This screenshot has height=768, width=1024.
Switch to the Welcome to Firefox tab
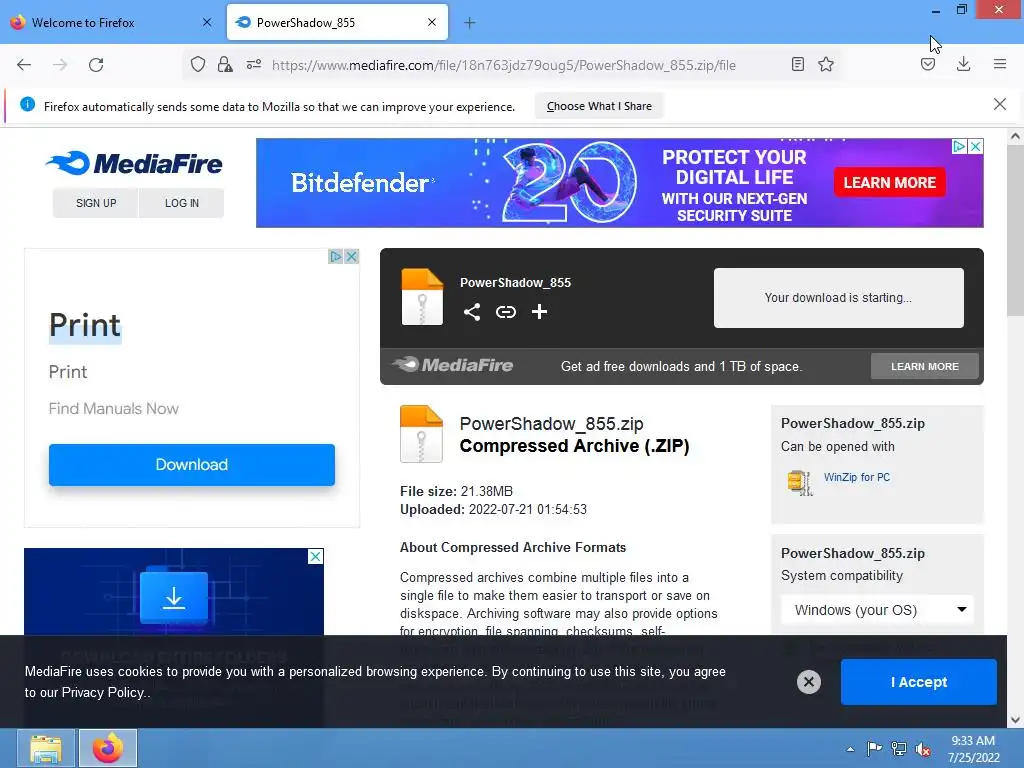click(111, 22)
